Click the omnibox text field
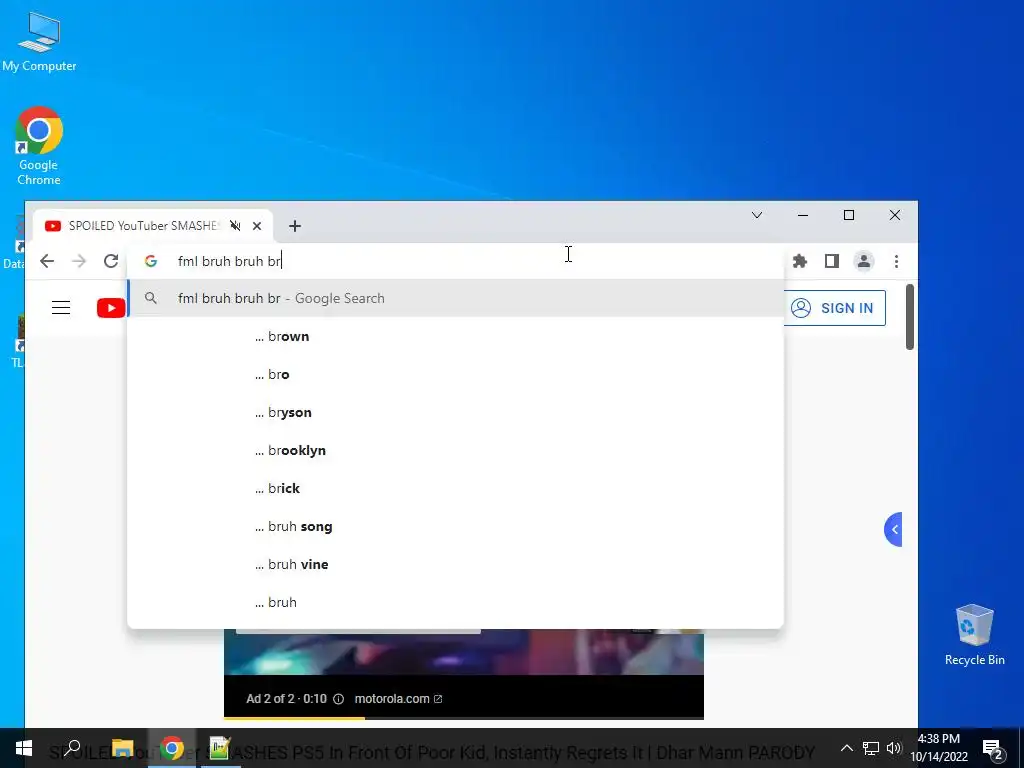 click(455, 261)
